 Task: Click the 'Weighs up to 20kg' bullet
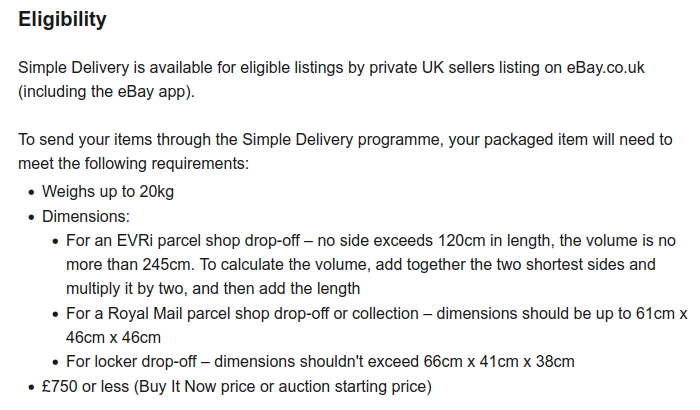pos(108,192)
